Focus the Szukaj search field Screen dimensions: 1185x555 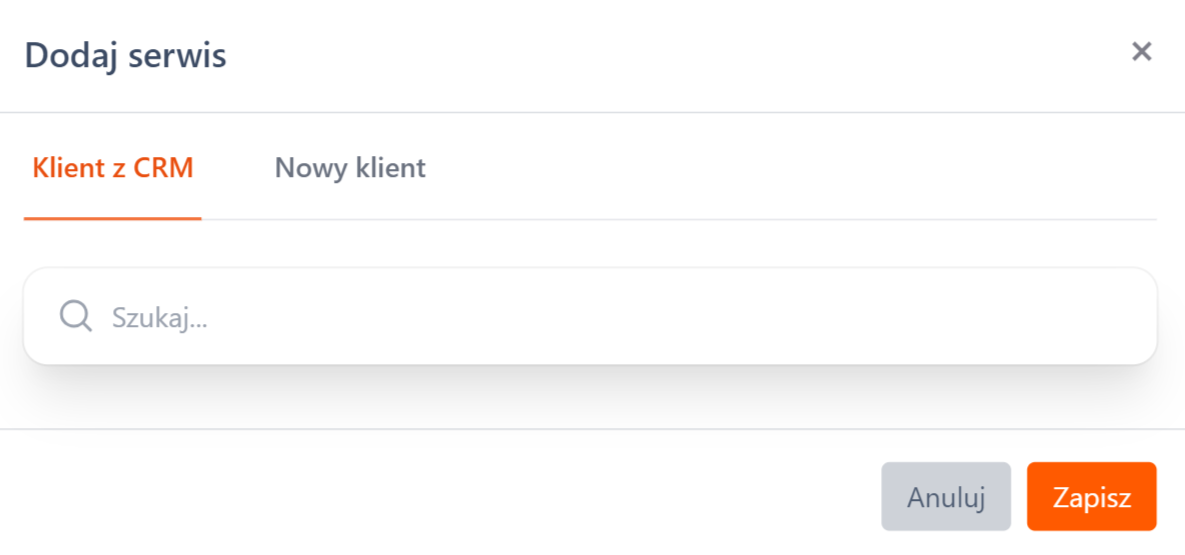point(600,317)
